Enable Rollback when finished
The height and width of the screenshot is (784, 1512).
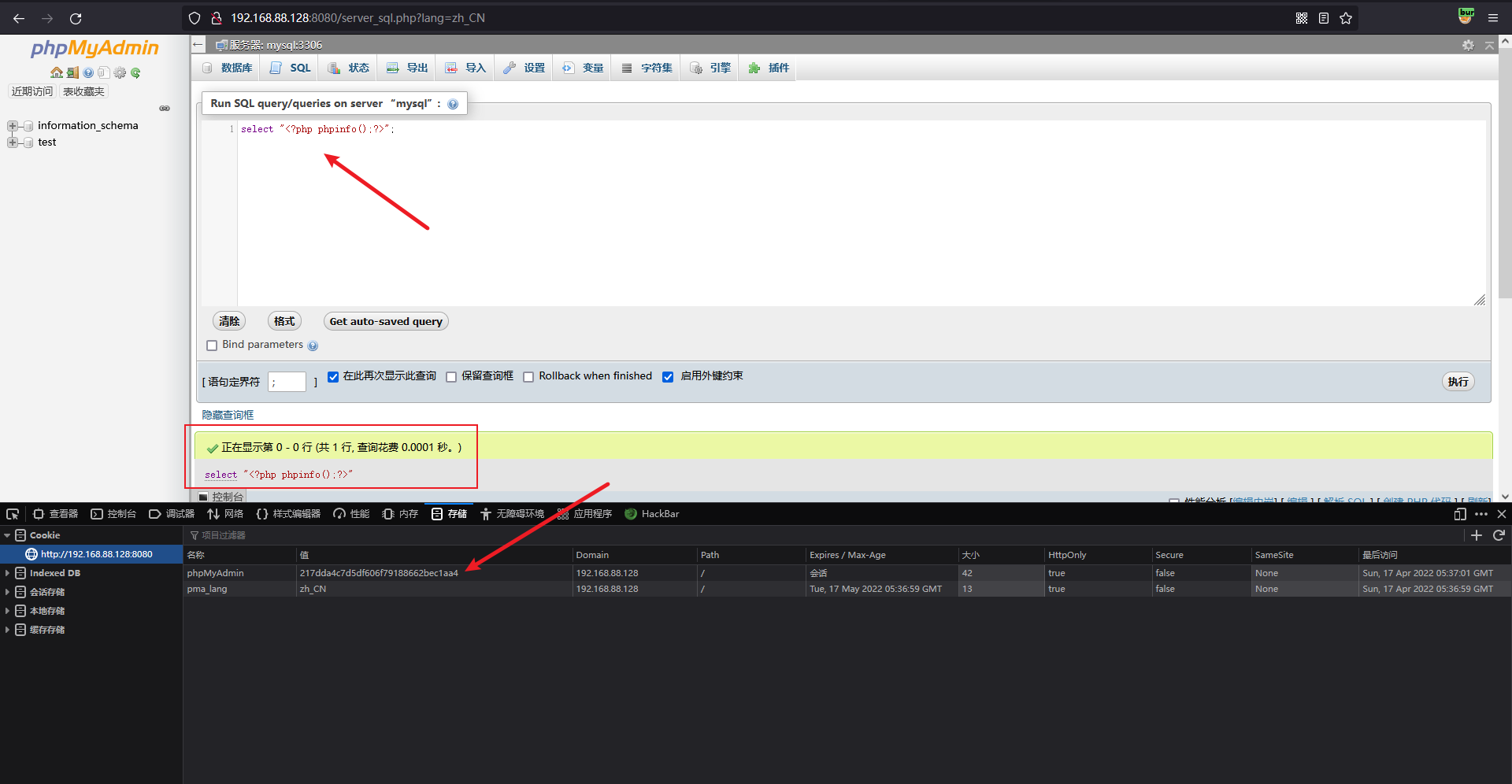coord(528,377)
